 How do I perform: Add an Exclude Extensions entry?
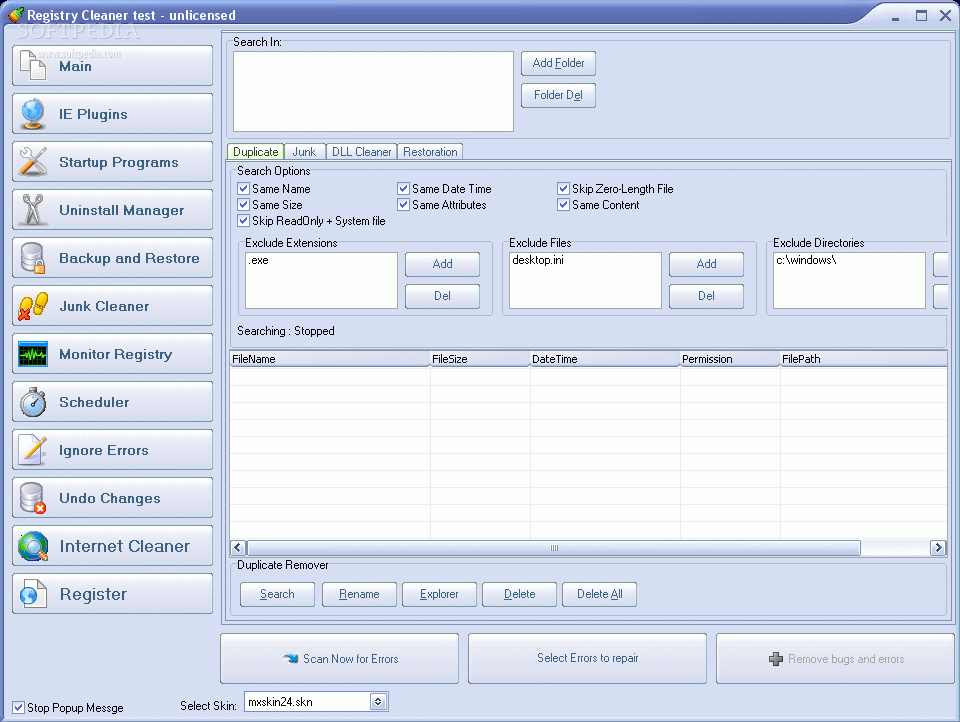point(443,264)
